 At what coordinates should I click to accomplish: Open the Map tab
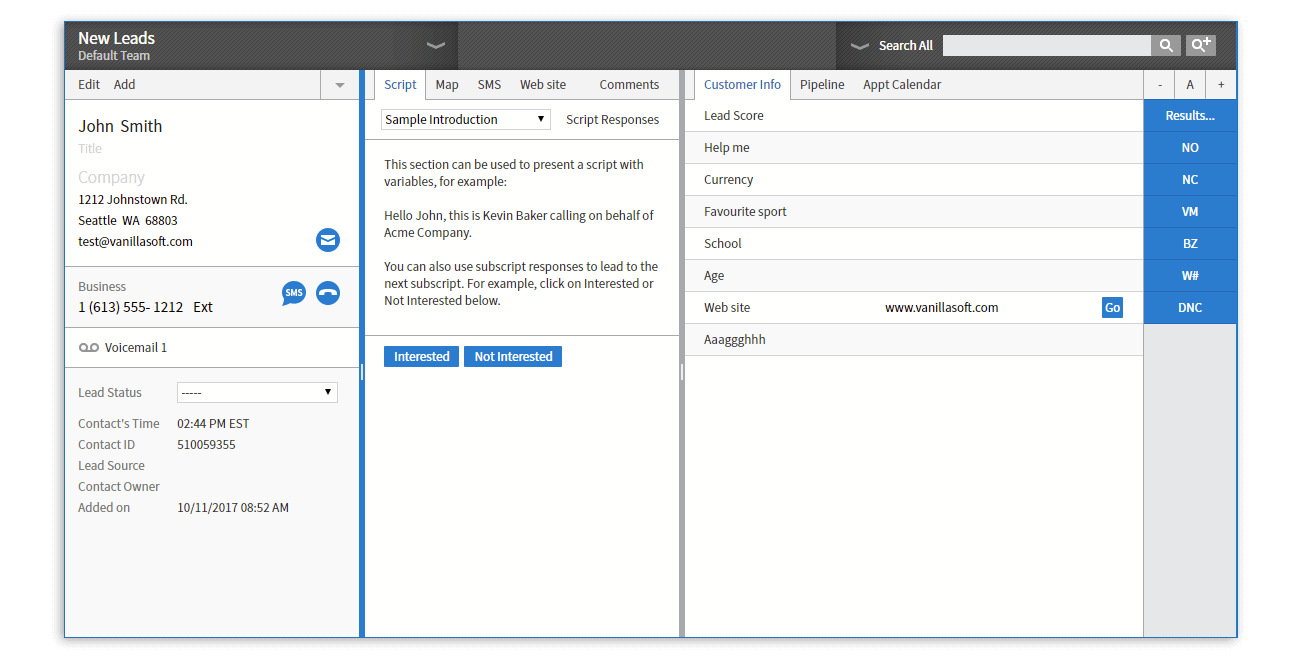point(446,84)
